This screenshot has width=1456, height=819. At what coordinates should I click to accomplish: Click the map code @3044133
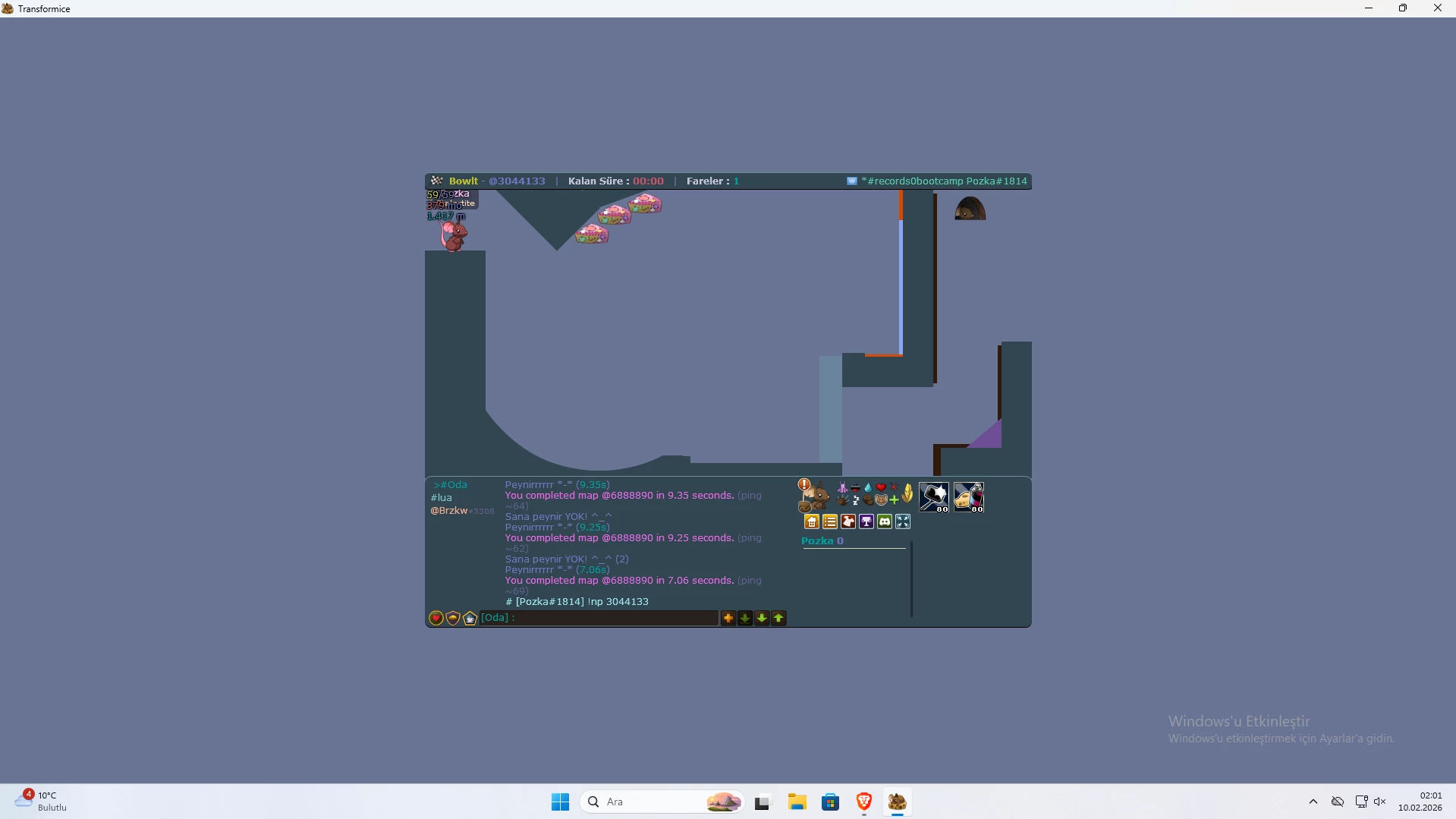click(x=517, y=181)
